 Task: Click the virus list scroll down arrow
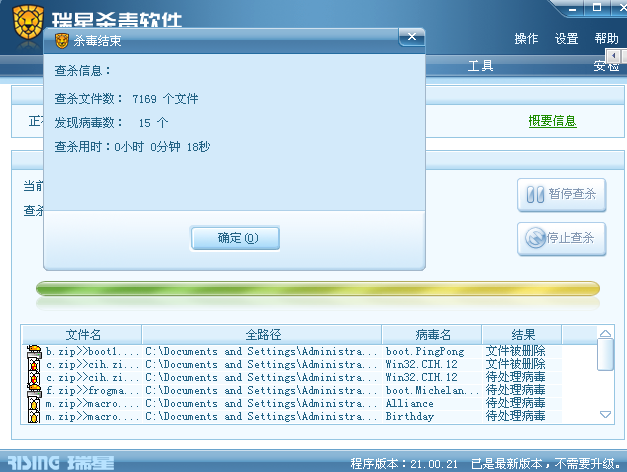pyautogui.click(x=605, y=414)
